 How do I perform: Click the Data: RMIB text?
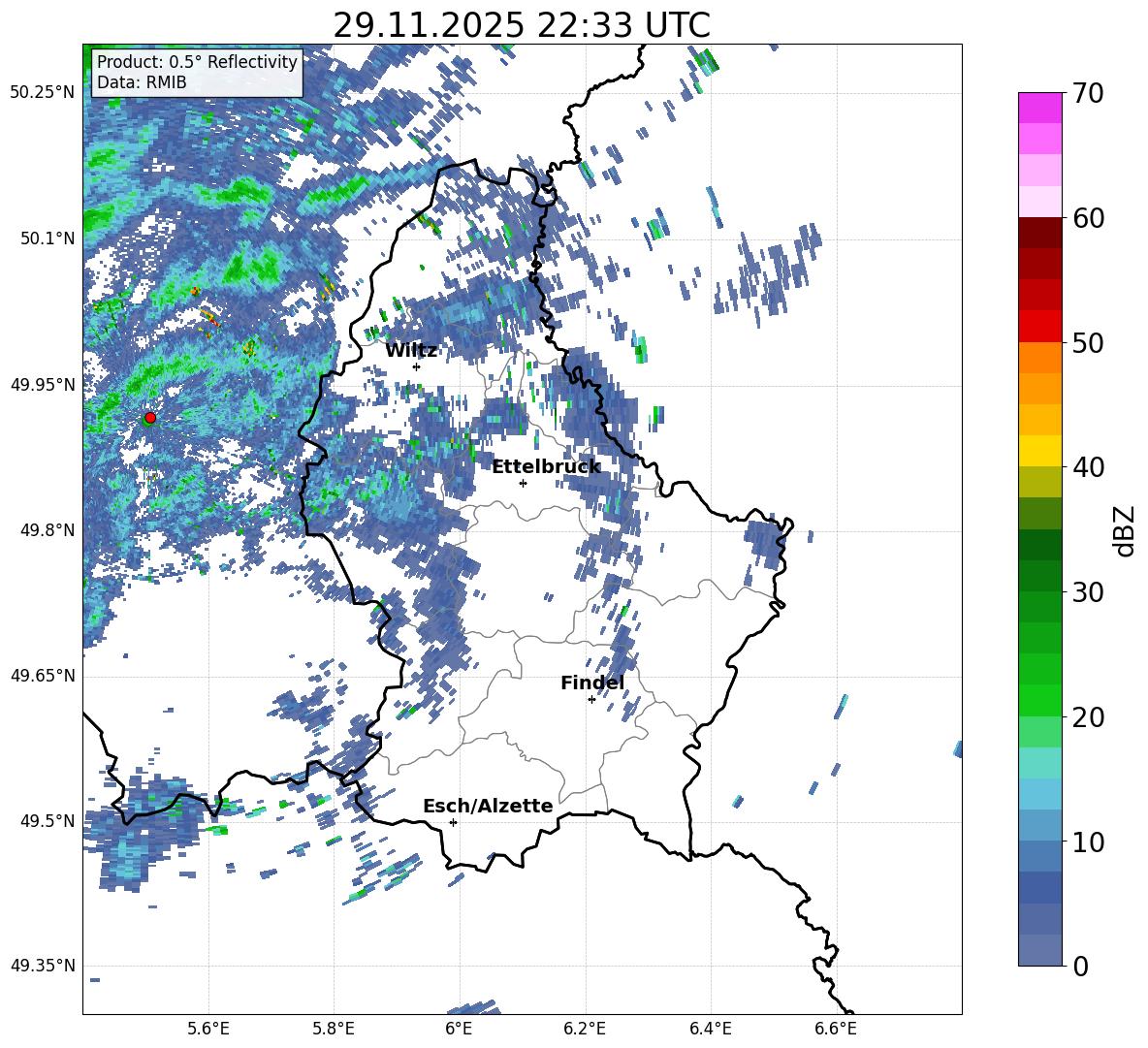(x=142, y=82)
